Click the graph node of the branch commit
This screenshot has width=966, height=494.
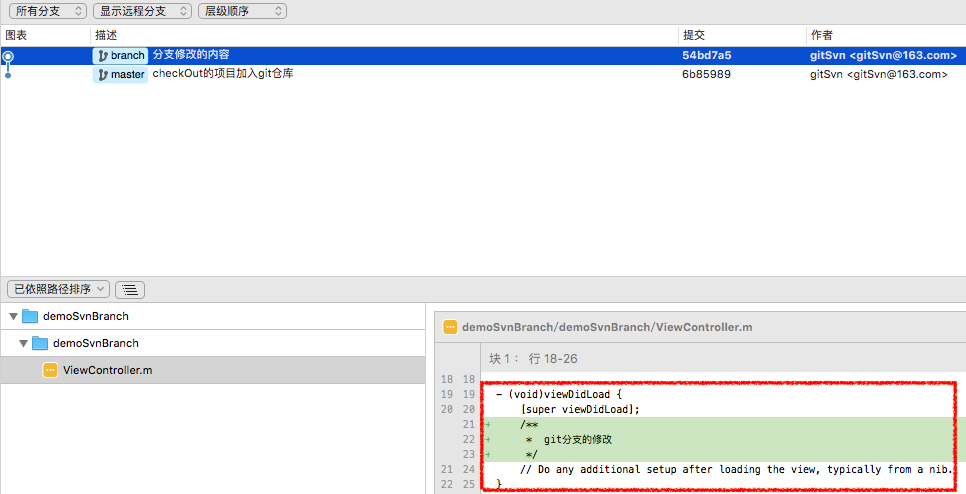click(x=8, y=57)
